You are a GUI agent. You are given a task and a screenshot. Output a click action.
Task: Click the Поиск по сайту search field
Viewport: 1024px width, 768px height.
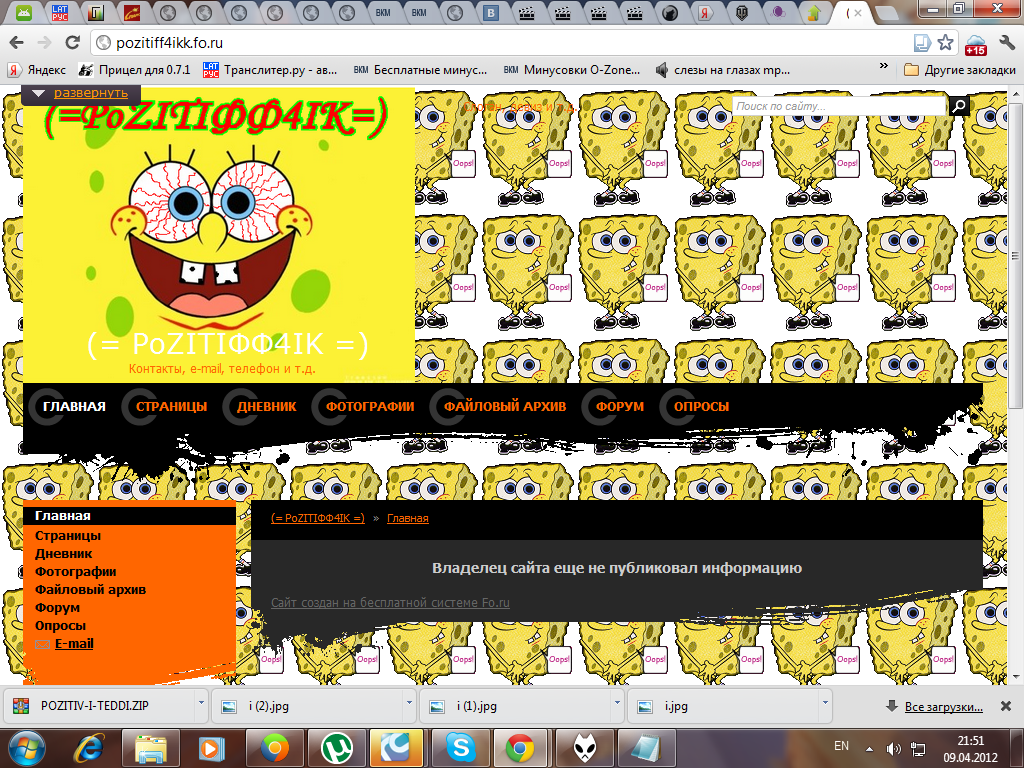point(840,106)
